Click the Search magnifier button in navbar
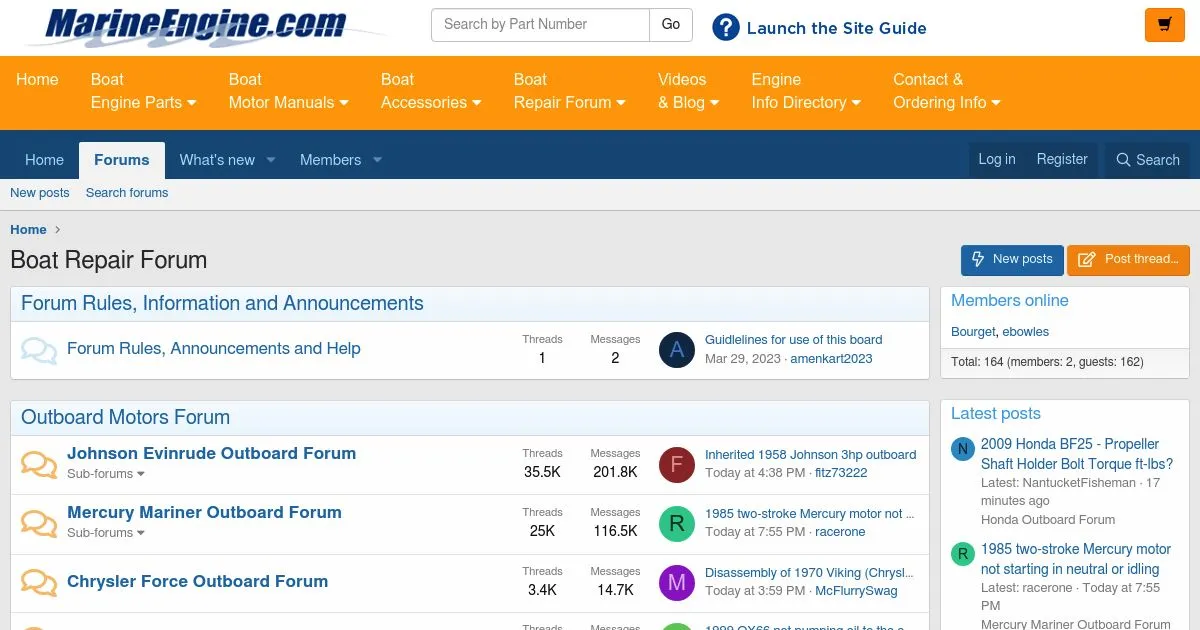This screenshot has width=1200, height=630. [x=1147, y=160]
